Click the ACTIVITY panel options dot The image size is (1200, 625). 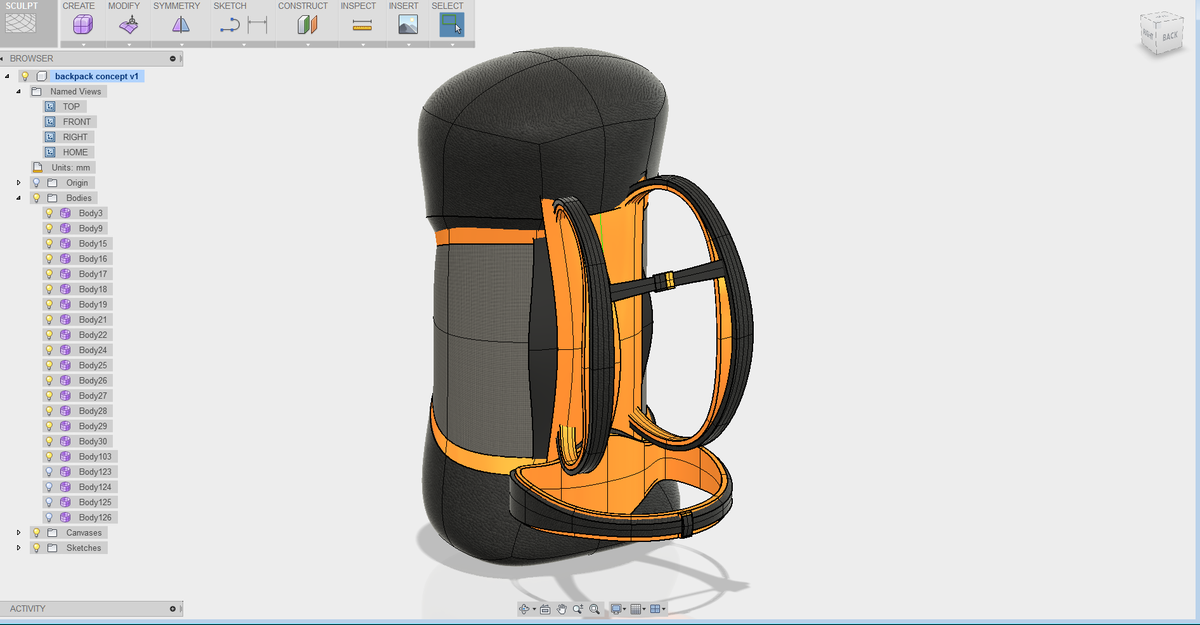pos(172,608)
